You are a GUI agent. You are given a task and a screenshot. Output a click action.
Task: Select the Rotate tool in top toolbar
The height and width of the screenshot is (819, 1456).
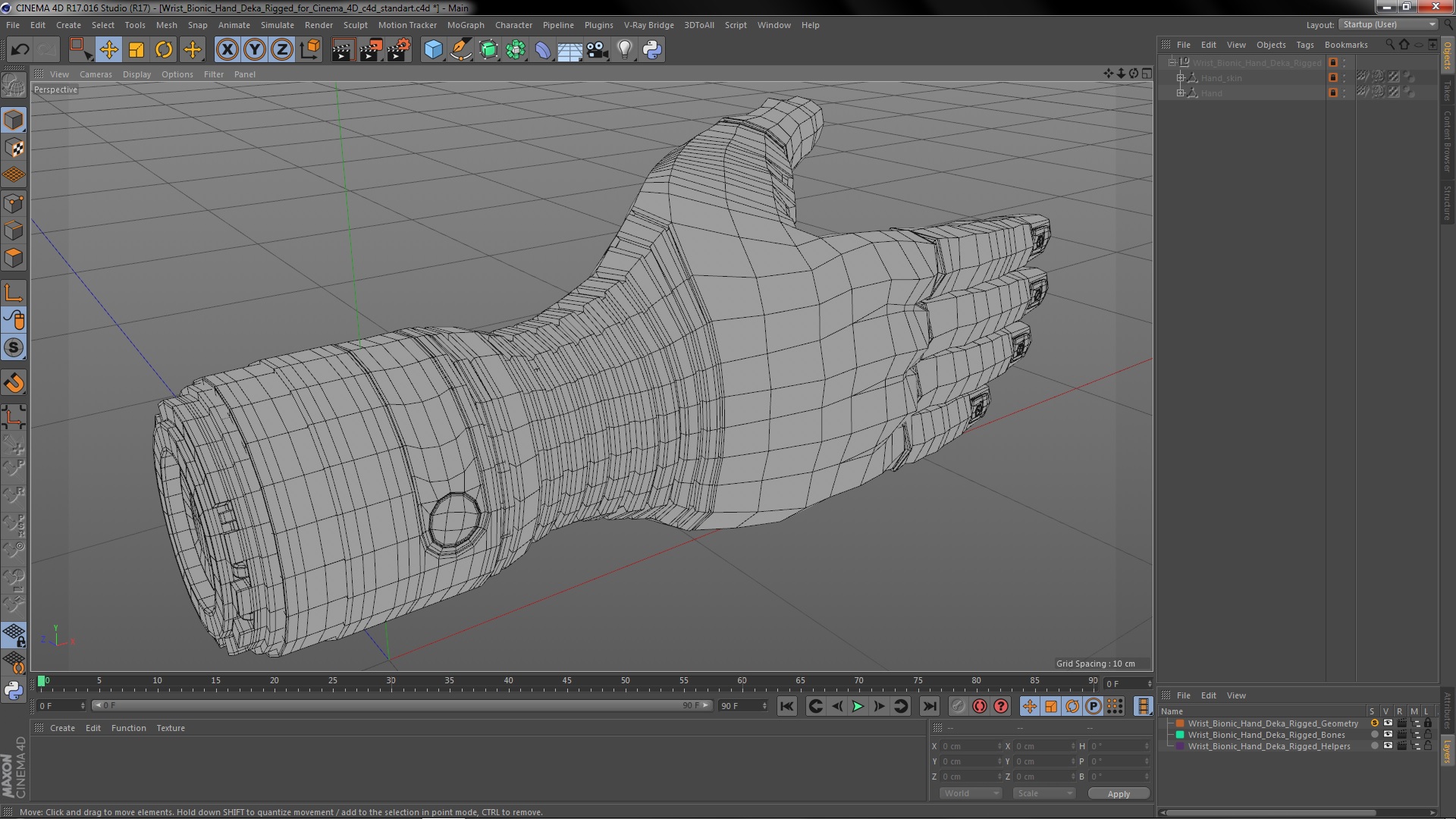(x=164, y=50)
